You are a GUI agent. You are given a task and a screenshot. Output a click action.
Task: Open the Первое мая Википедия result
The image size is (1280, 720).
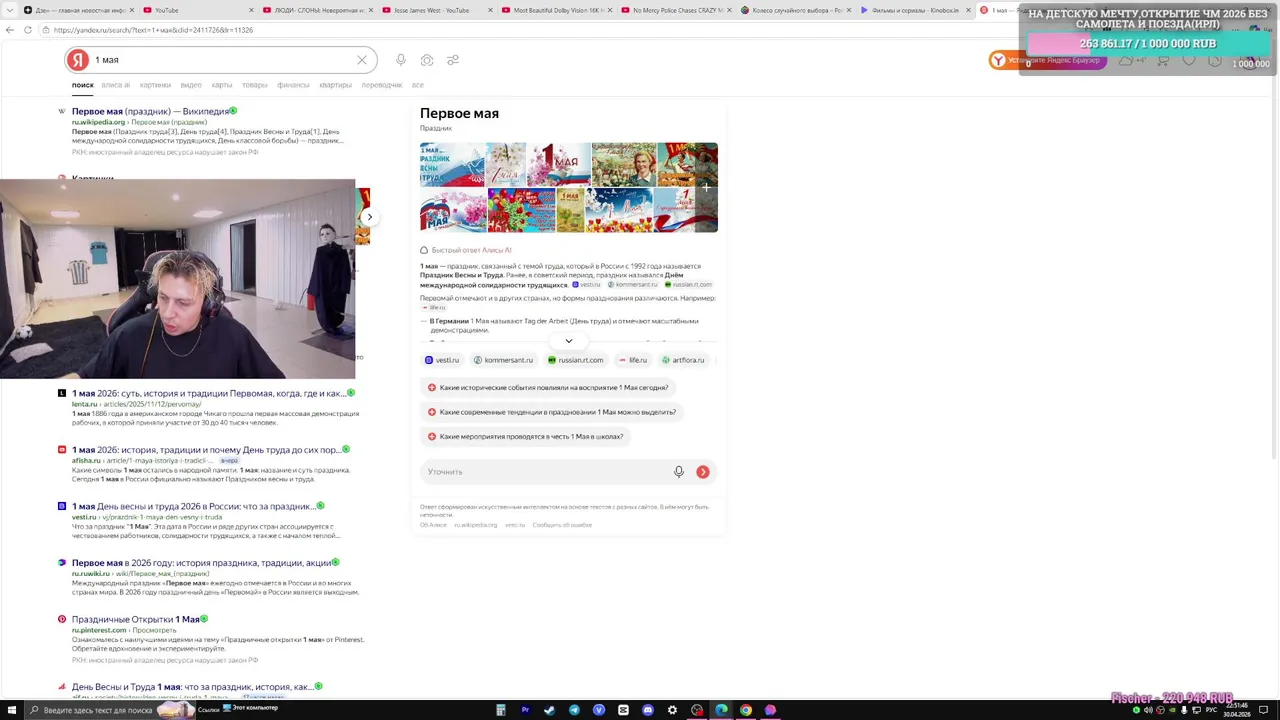[151, 112]
